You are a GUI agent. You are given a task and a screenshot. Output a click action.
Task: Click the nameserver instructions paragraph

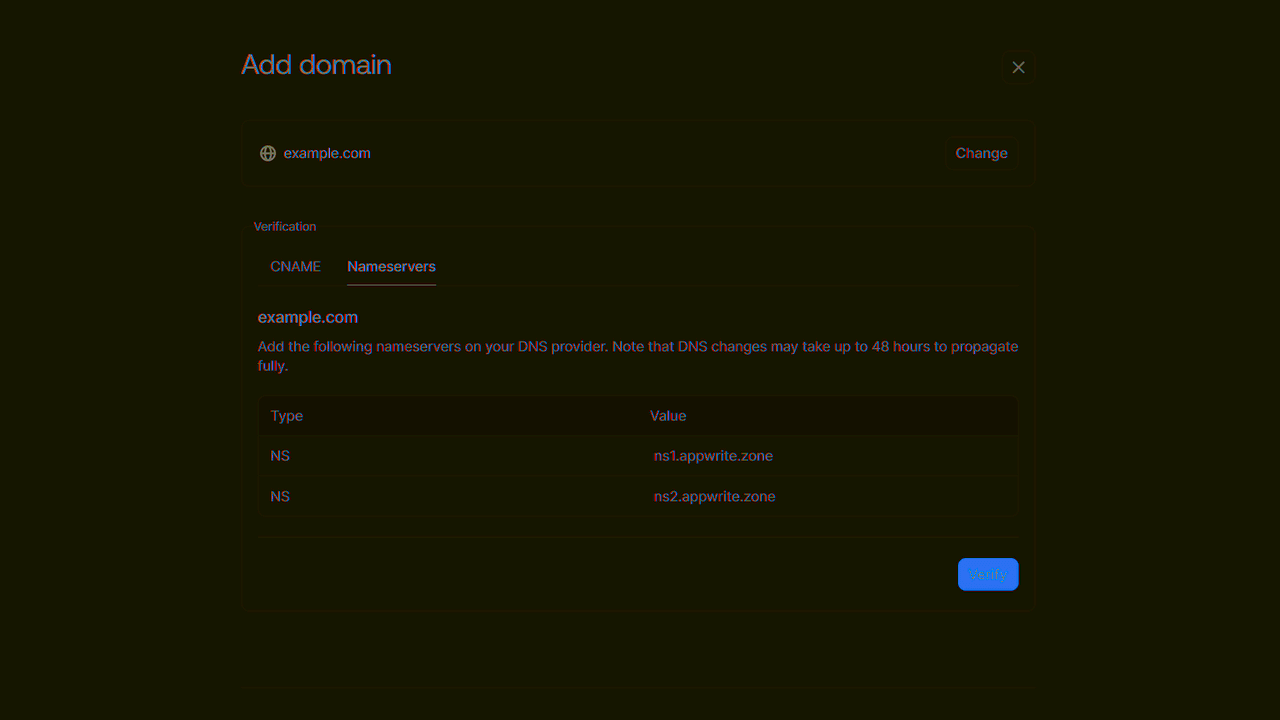pos(637,355)
